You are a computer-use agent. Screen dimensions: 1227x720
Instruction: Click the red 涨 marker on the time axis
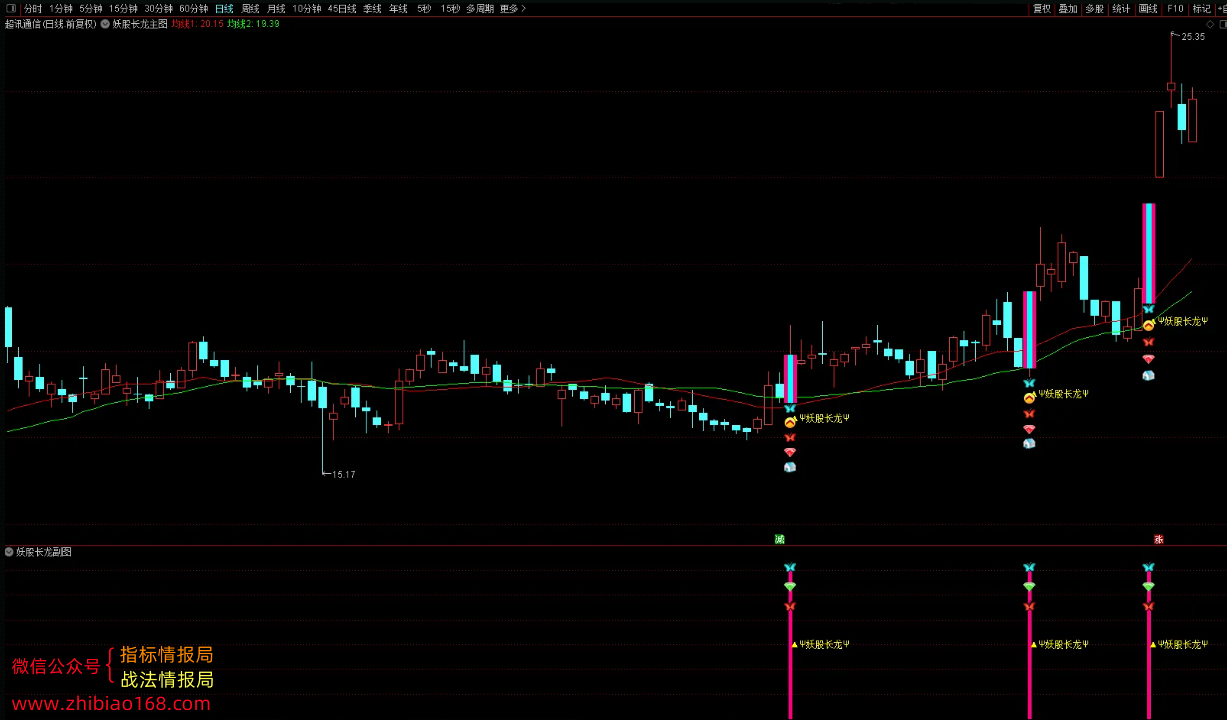point(1159,539)
